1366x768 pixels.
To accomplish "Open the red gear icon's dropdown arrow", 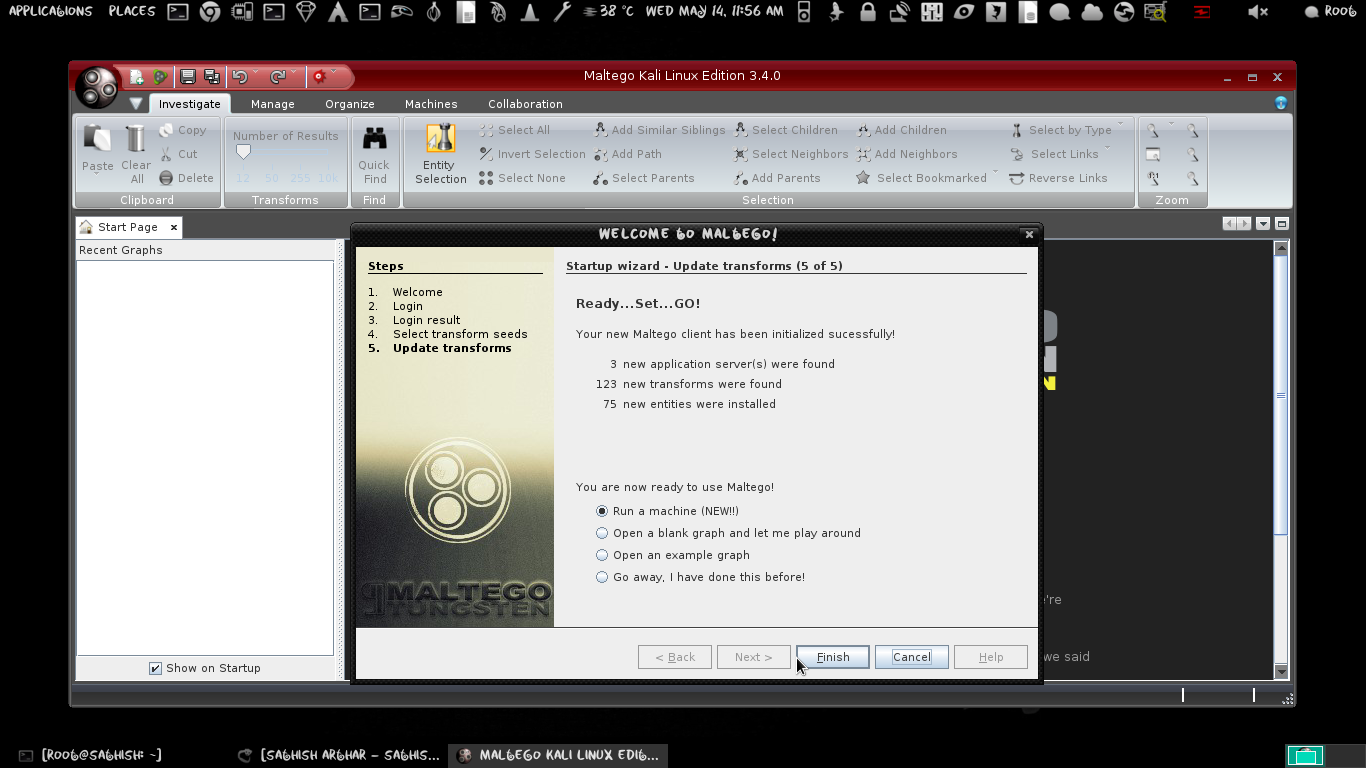I will tap(333, 72).
